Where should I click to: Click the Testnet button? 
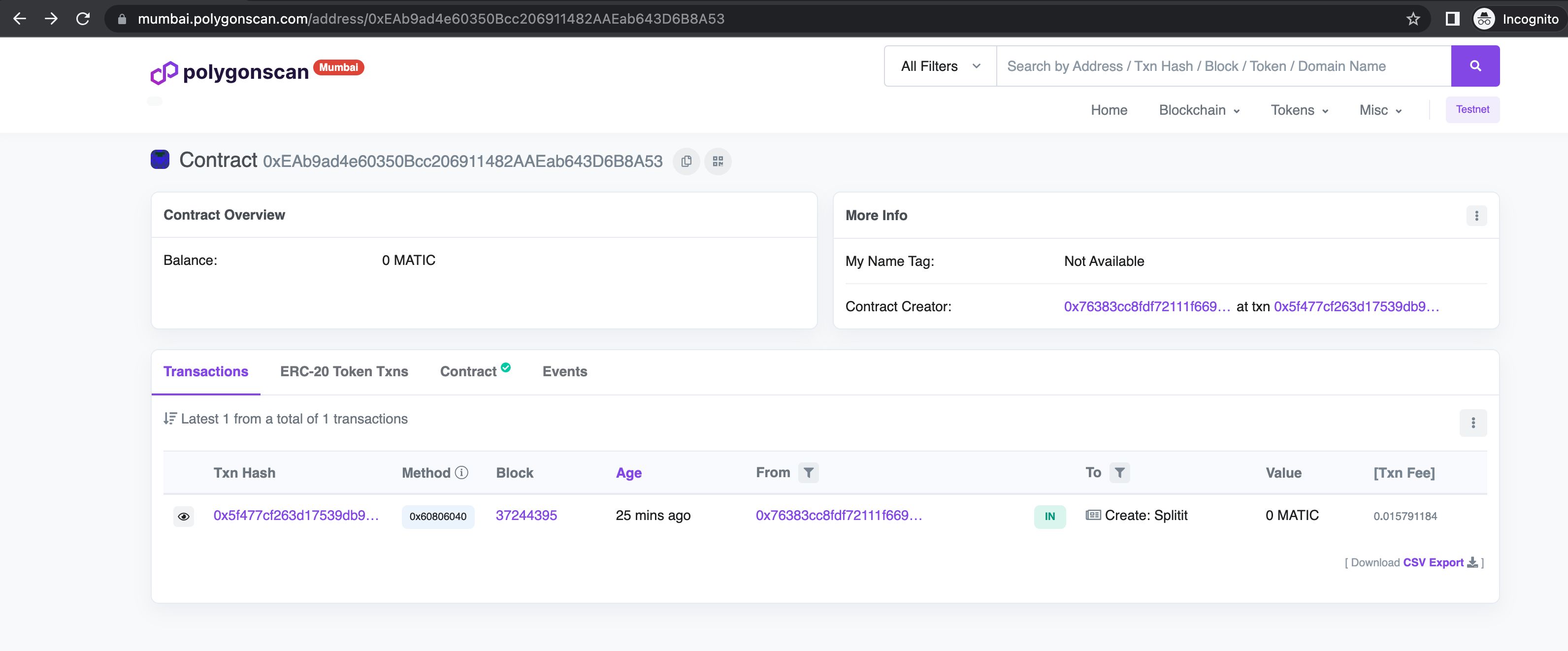[1472, 109]
